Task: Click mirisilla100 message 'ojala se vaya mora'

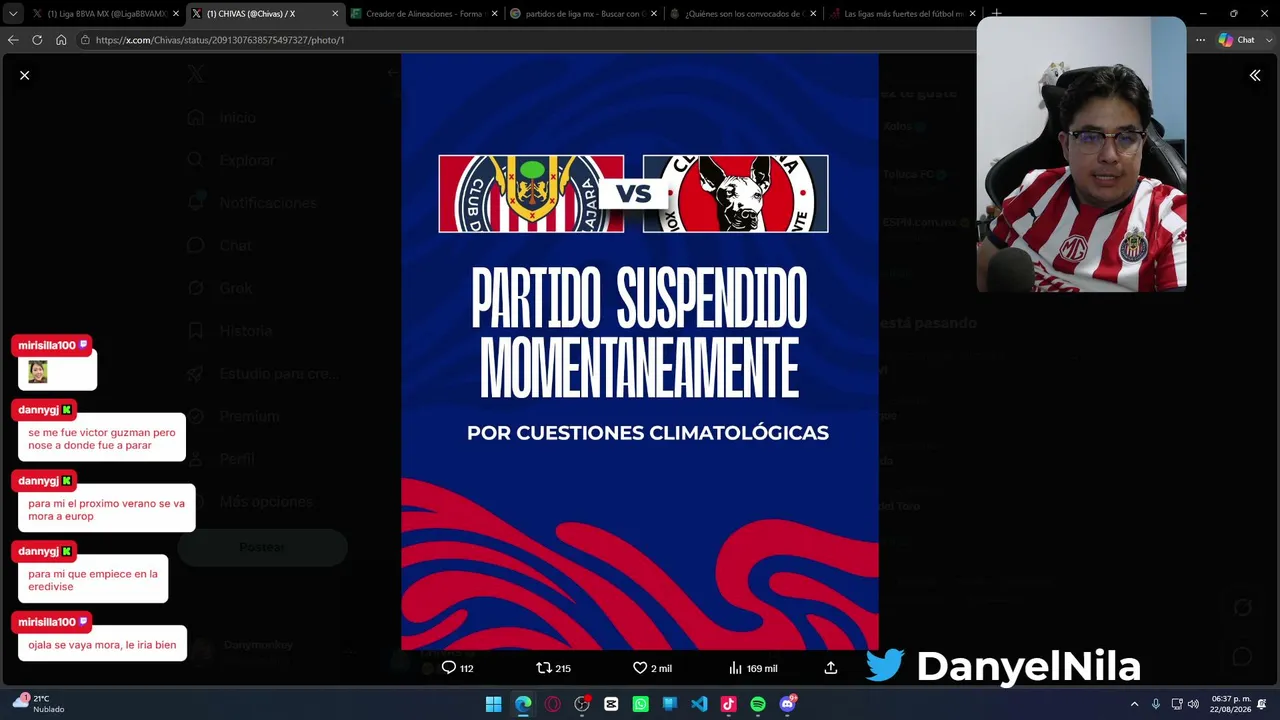Action: point(102,645)
